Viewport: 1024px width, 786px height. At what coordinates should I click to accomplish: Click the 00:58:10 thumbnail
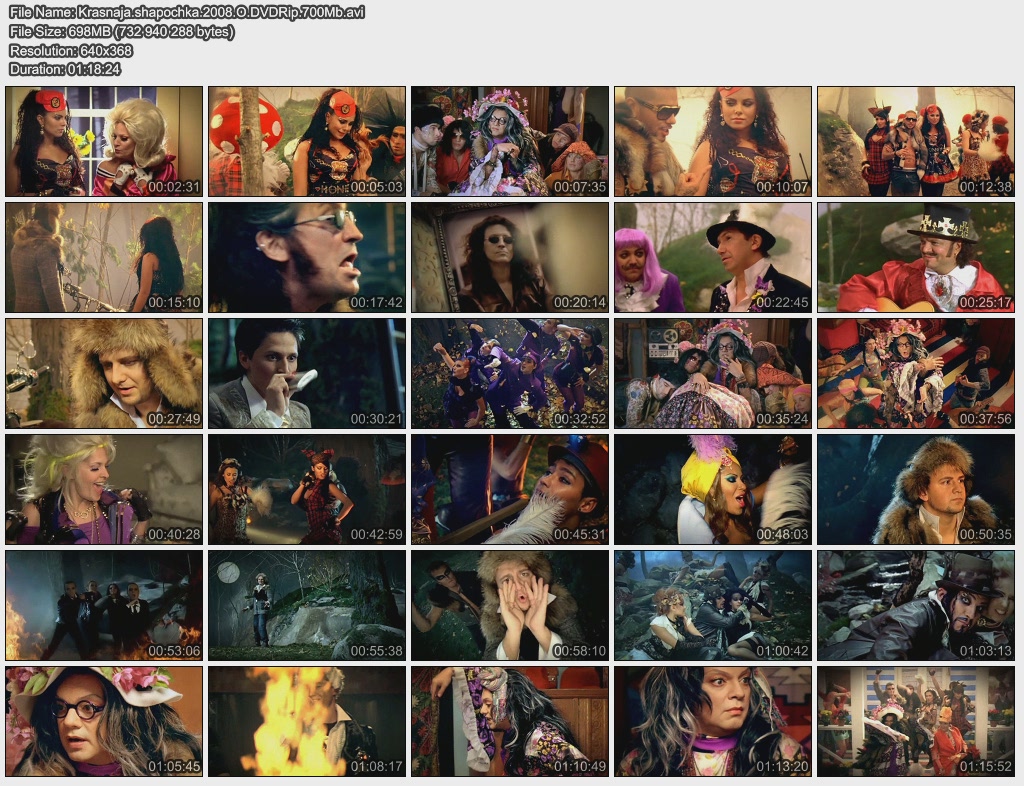[x=510, y=605]
